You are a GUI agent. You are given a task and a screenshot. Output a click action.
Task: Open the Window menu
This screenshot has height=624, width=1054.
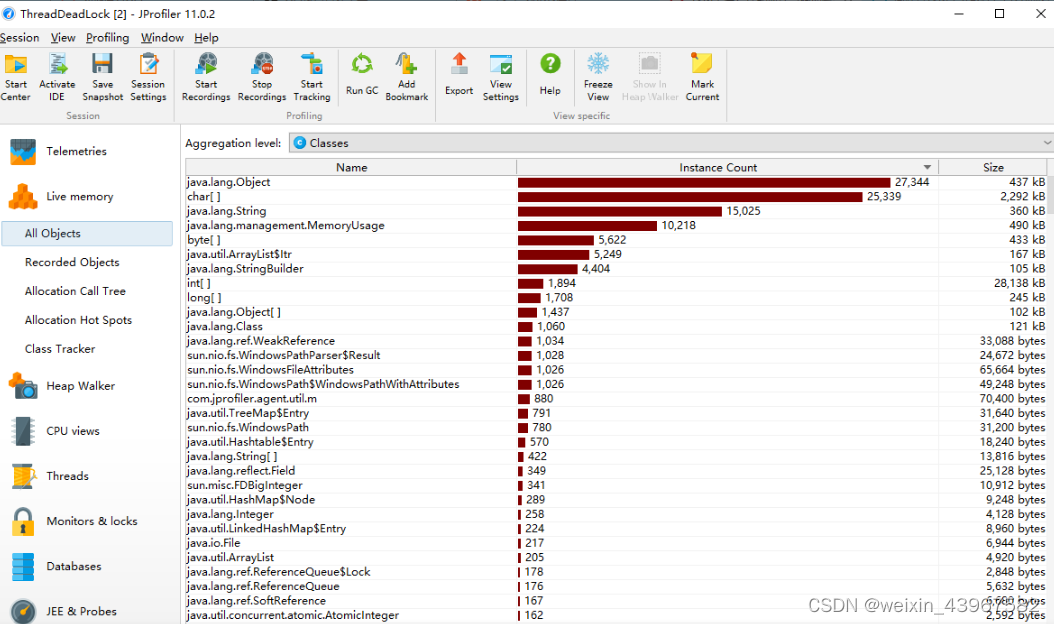click(x=162, y=38)
